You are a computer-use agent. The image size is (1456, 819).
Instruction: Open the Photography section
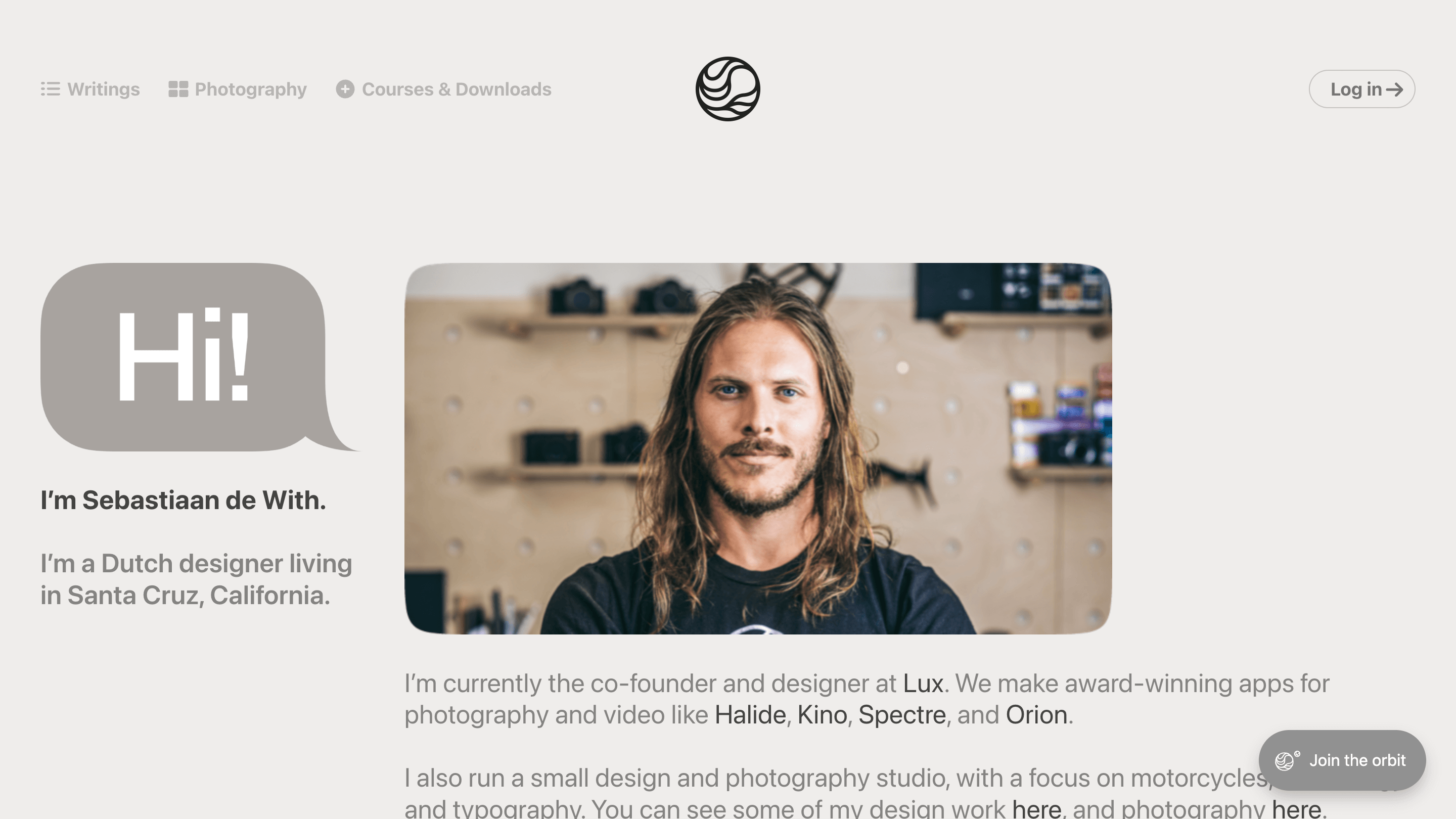(x=250, y=89)
